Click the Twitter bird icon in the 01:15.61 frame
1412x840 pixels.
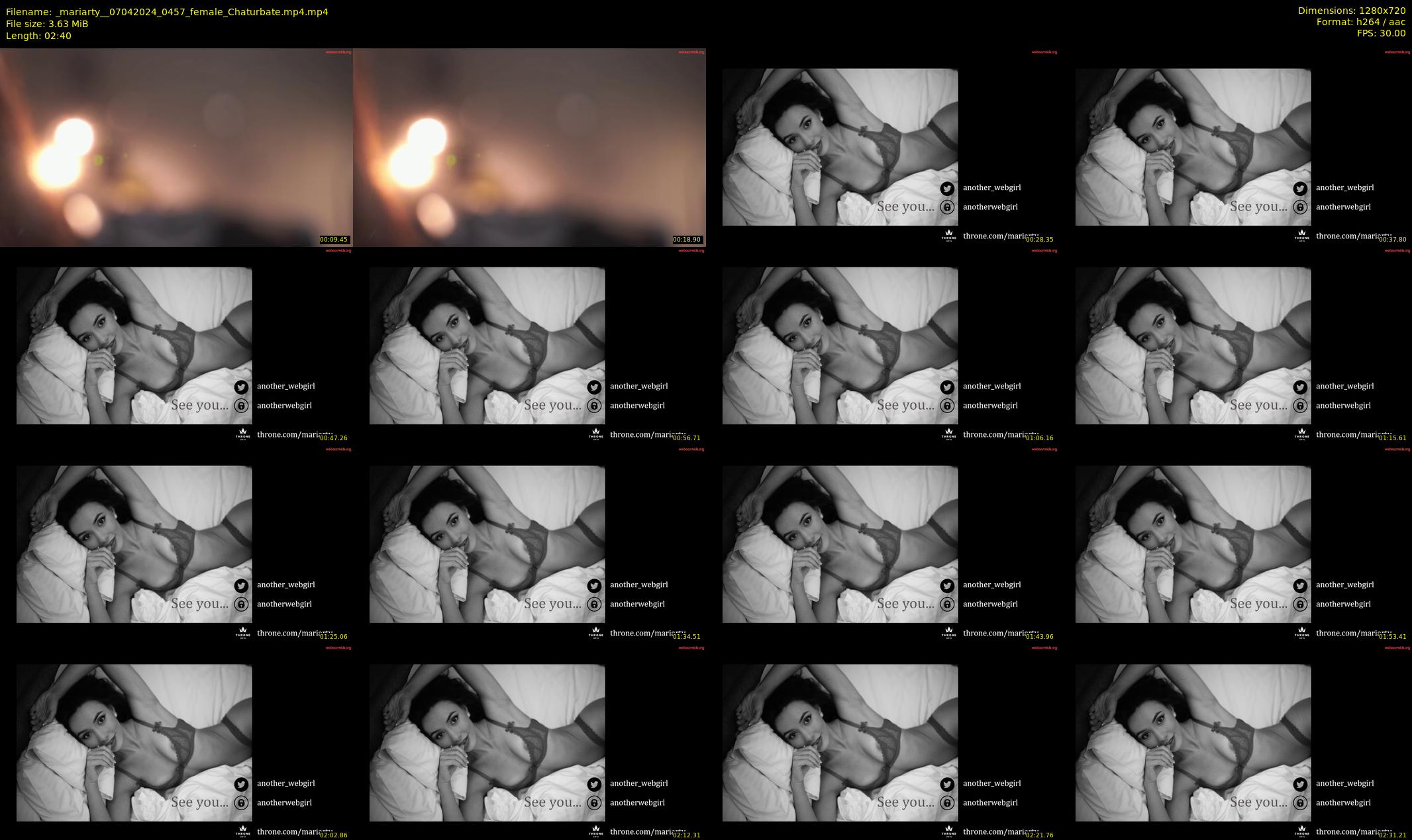coord(1300,387)
